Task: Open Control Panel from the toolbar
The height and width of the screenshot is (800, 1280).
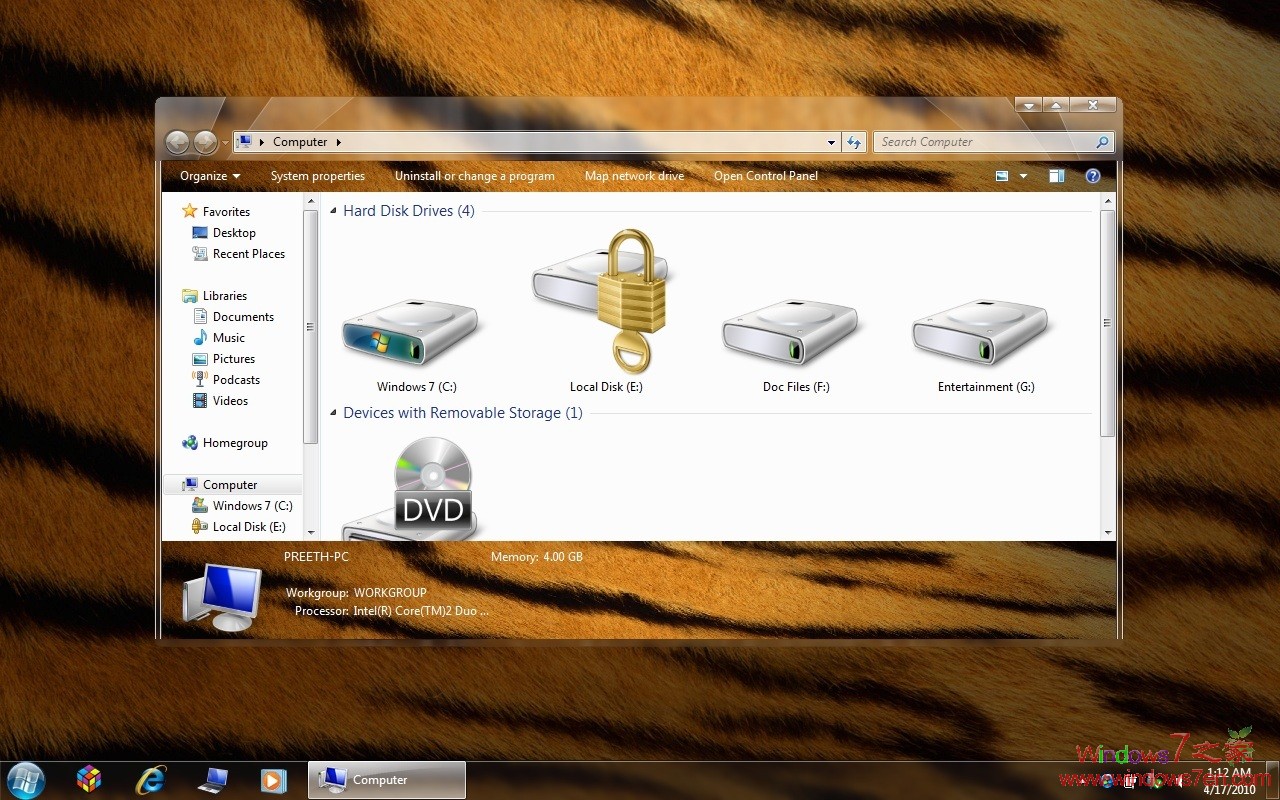Action: (x=766, y=176)
